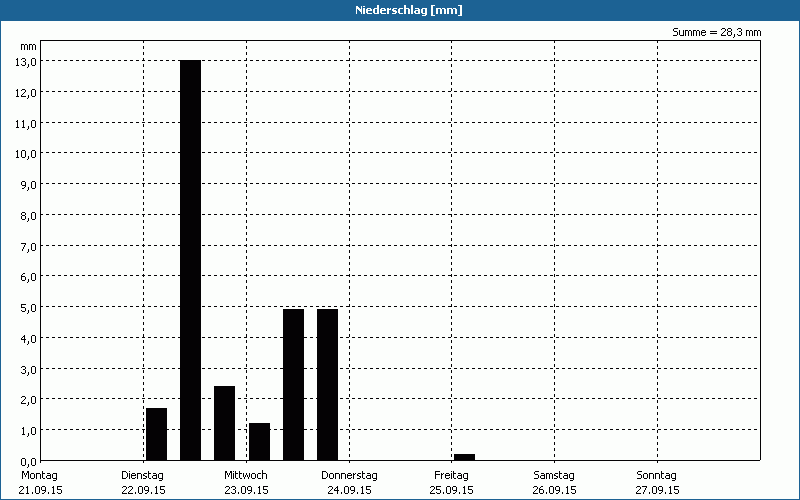Viewport: 800px width, 500px height.
Task: Click the 3,0 y-axis value
Action: (x=28, y=369)
